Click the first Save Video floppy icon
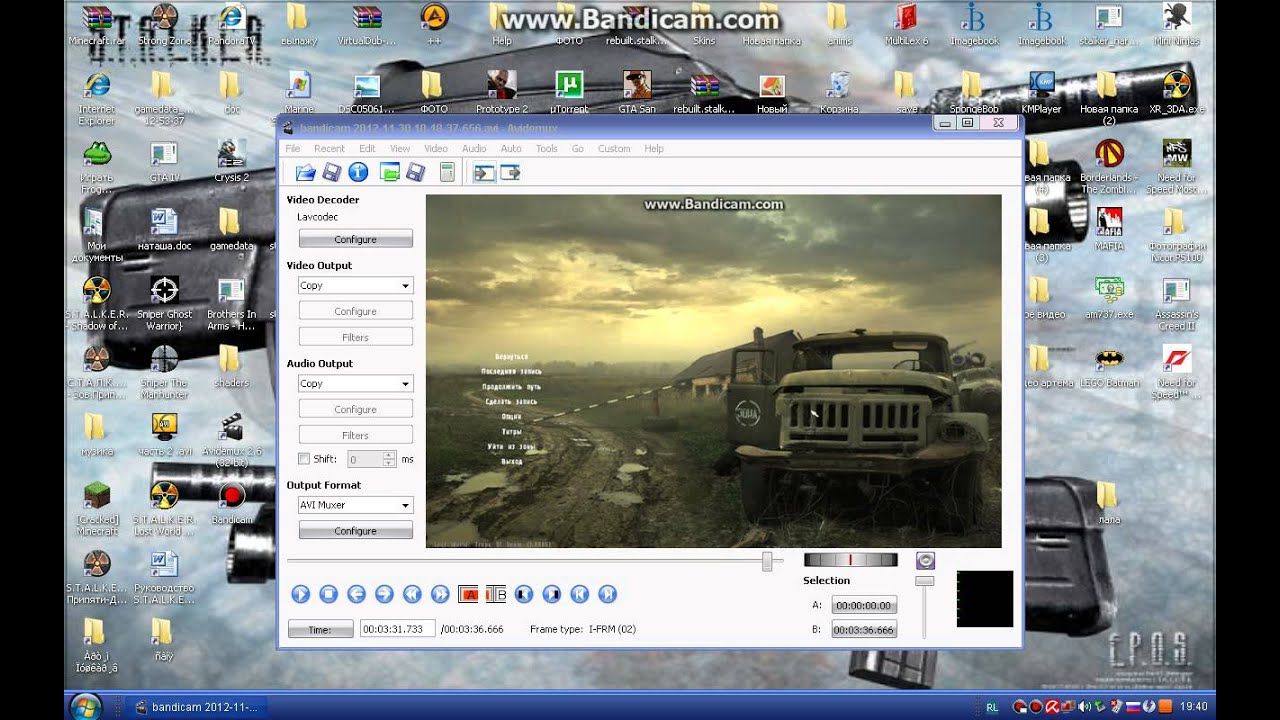Screen dimensions: 1280x720 pyautogui.click(x=332, y=173)
